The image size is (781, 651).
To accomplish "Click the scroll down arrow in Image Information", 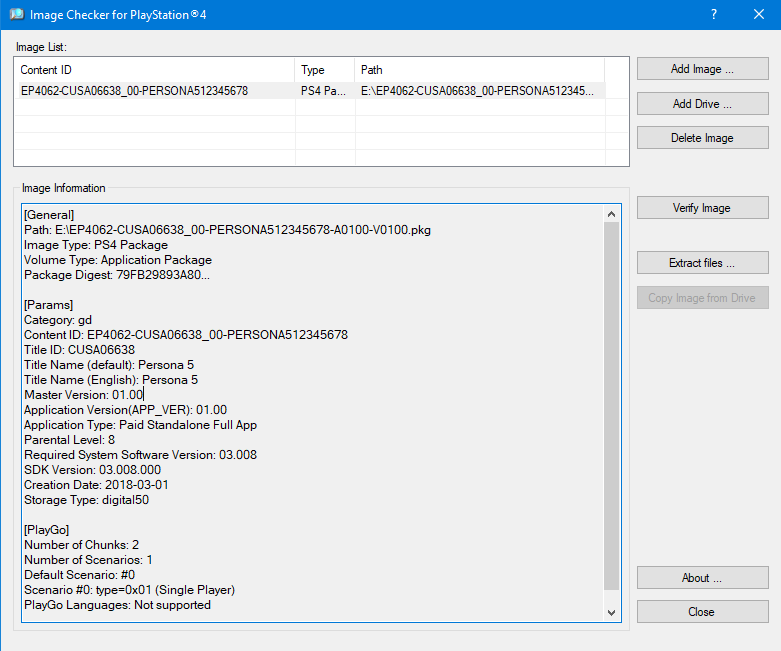I will tap(611, 612).
